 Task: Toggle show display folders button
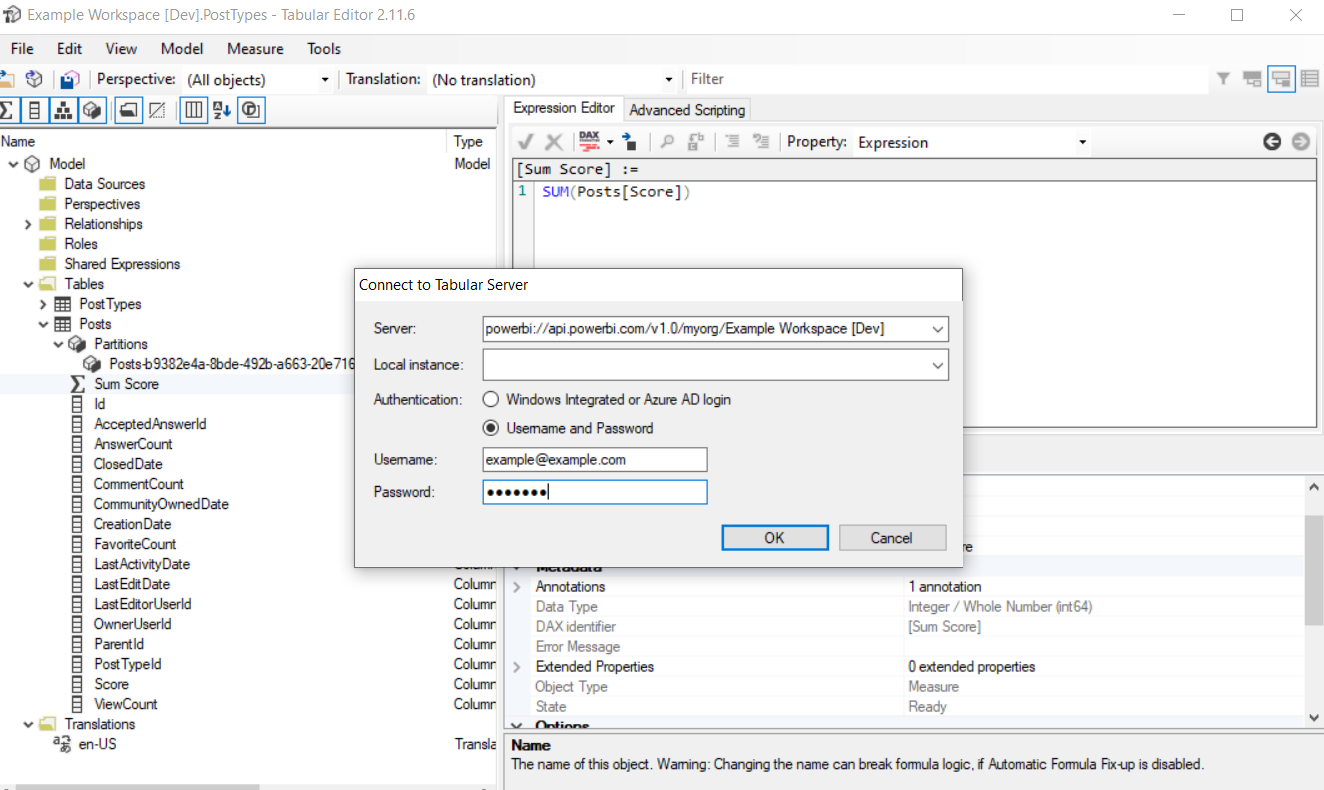128,110
